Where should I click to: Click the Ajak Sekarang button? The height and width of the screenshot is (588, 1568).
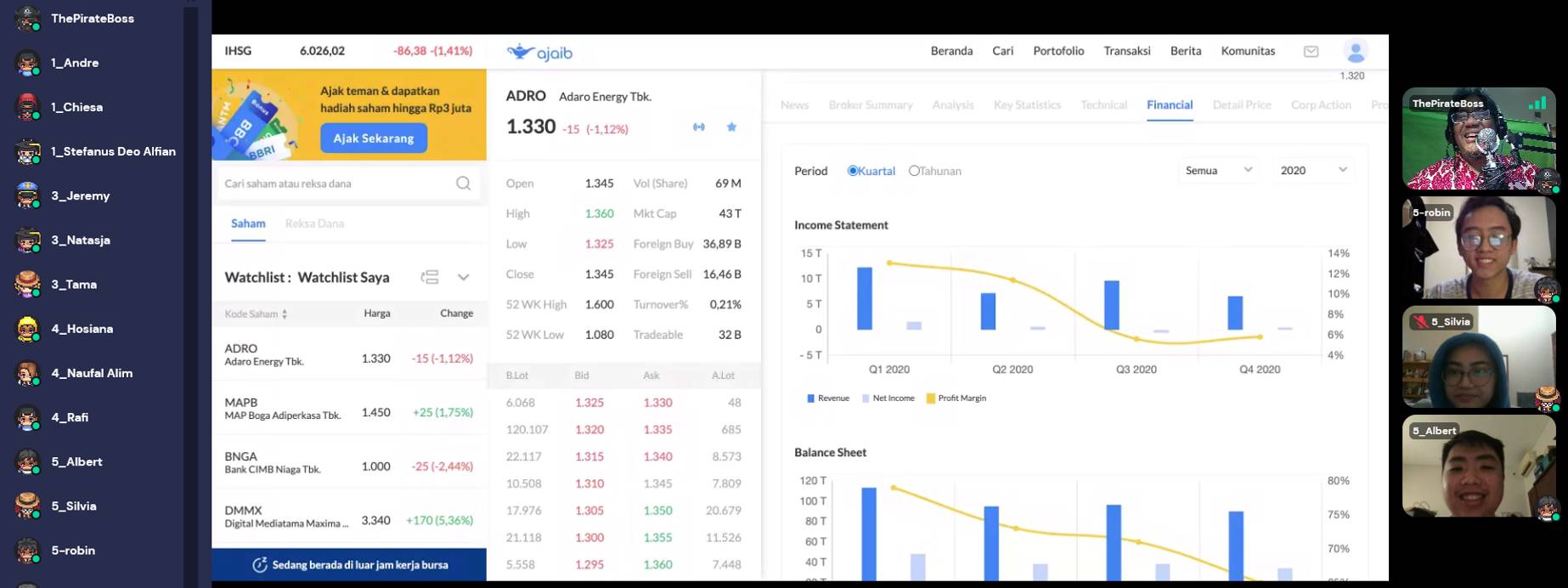click(374, 139)
